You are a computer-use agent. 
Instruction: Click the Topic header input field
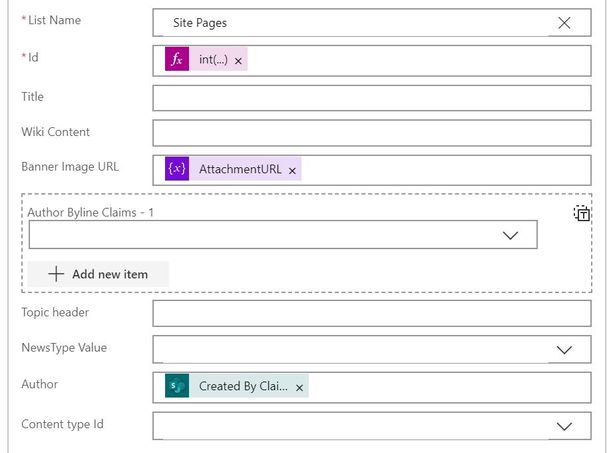[371, 313]
